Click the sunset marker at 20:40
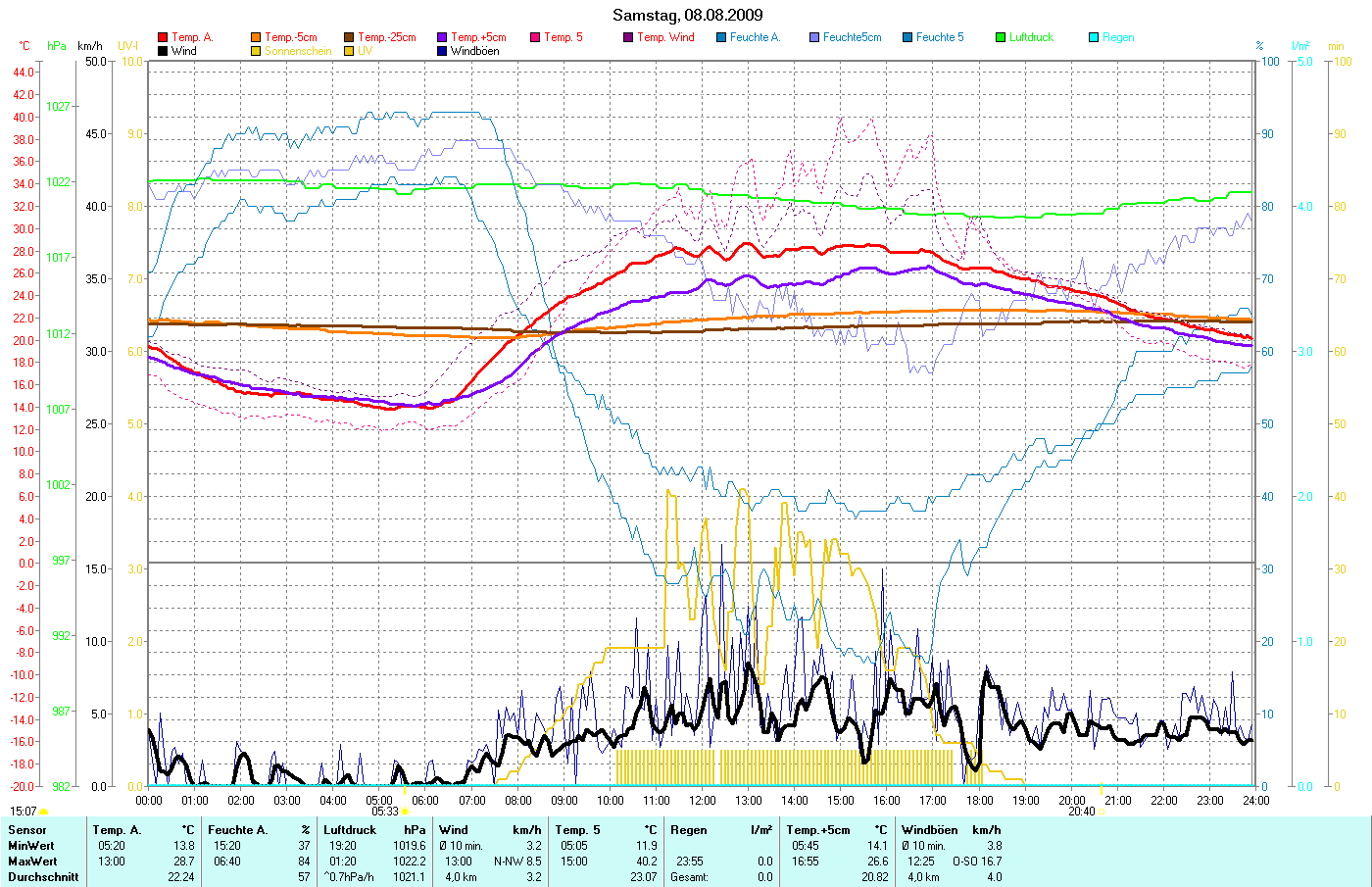Viewport: 1372px width, 887px height. click(x=1102, y=812)
